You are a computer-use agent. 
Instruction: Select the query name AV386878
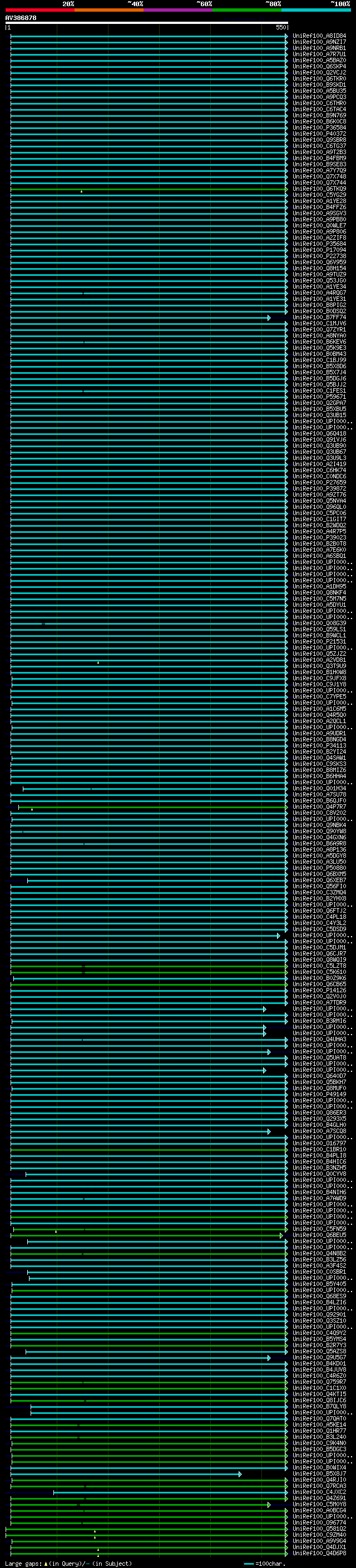click(21, 18)
